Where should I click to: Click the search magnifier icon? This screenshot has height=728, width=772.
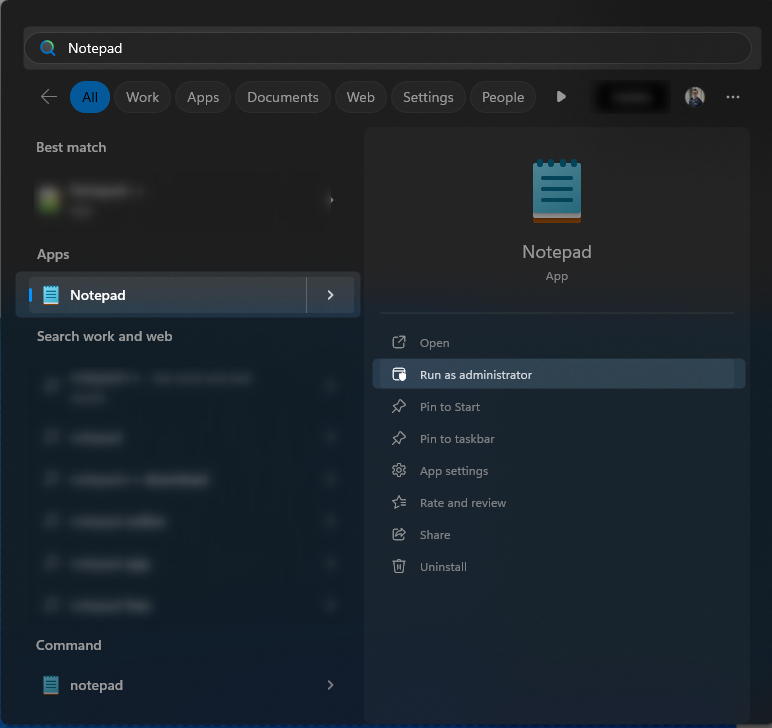click(x=48, y=48)
